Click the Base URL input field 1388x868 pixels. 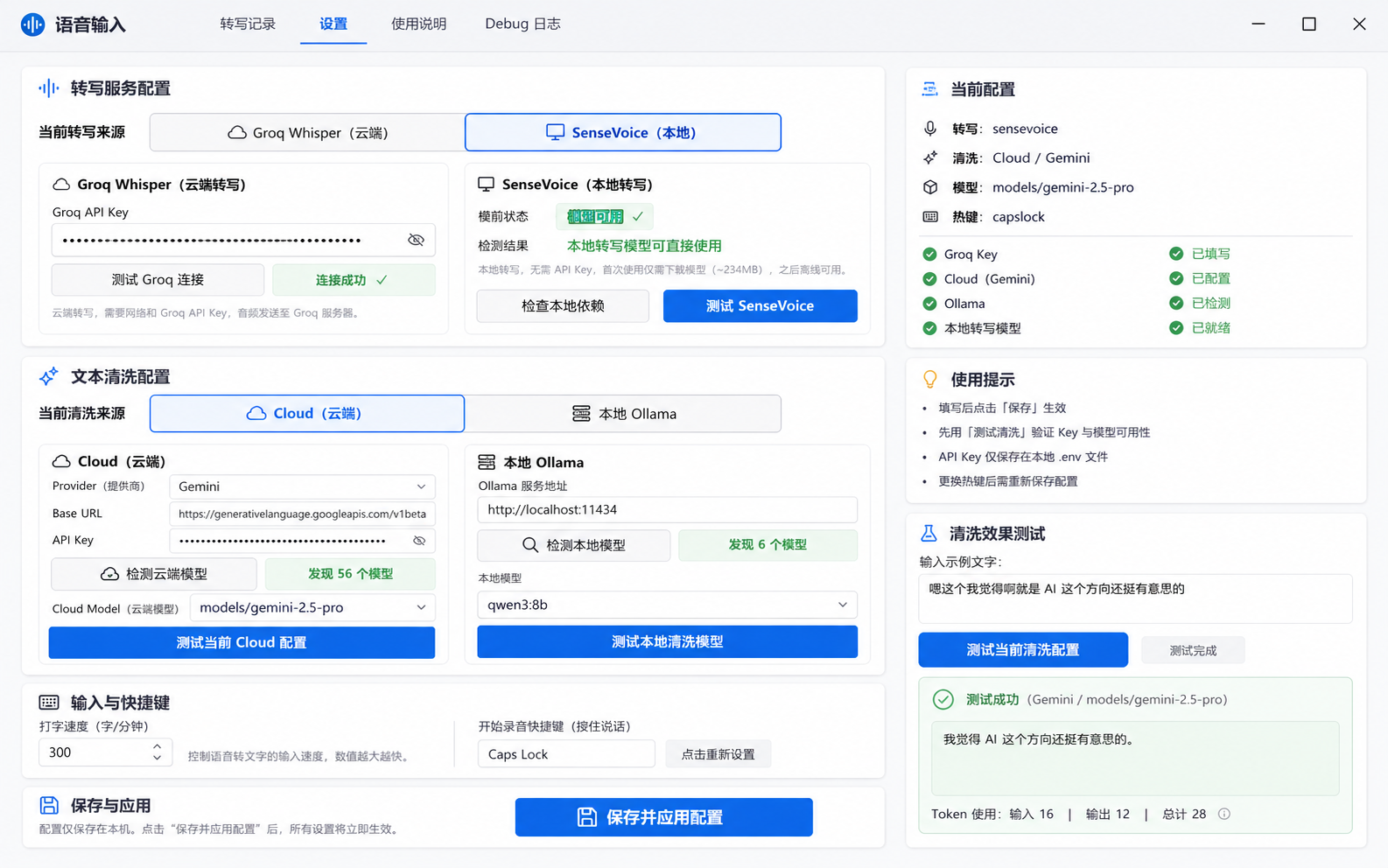(302, 514)
